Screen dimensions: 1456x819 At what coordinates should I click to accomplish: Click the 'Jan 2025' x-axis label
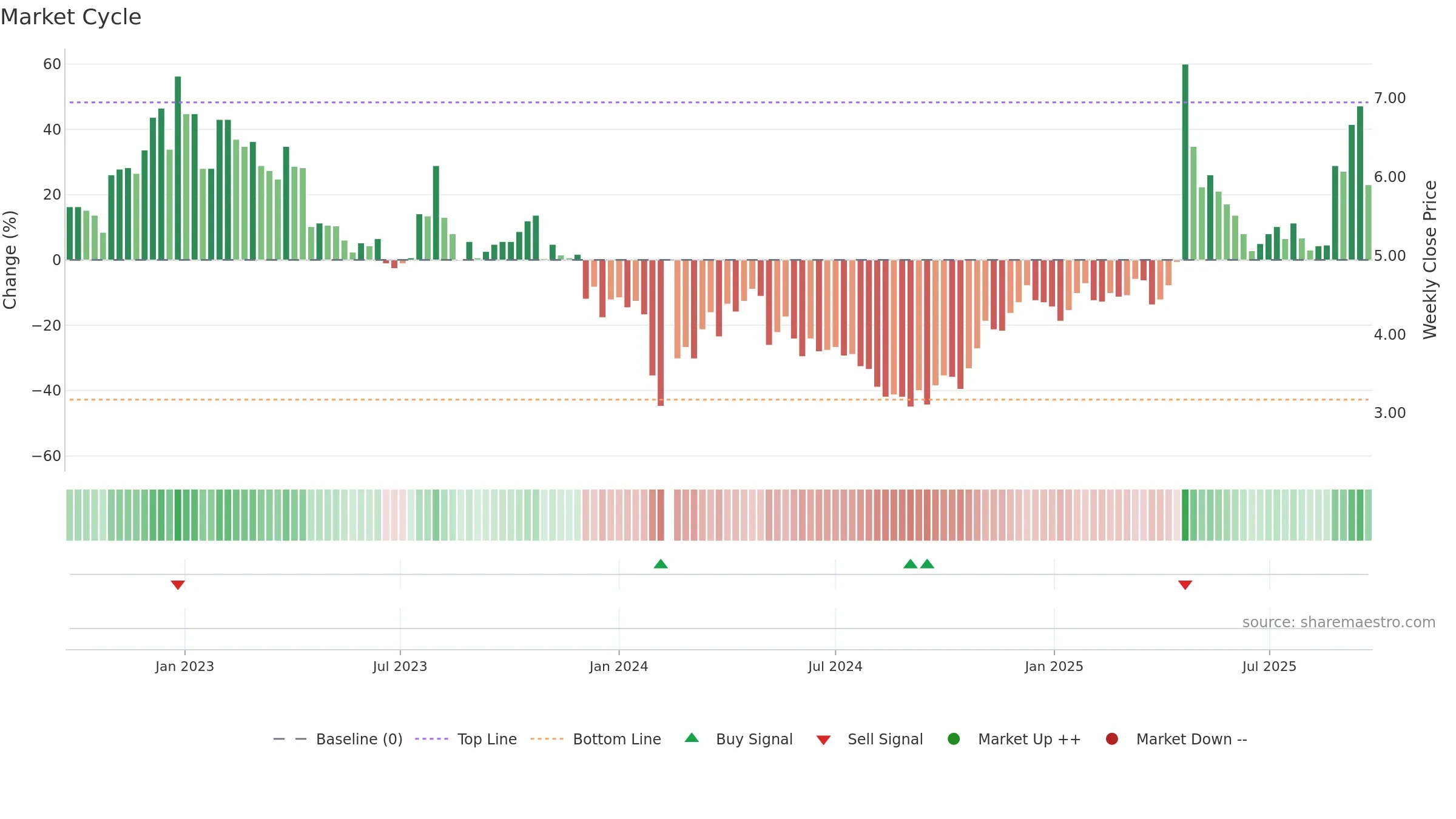pos(1054,667)
